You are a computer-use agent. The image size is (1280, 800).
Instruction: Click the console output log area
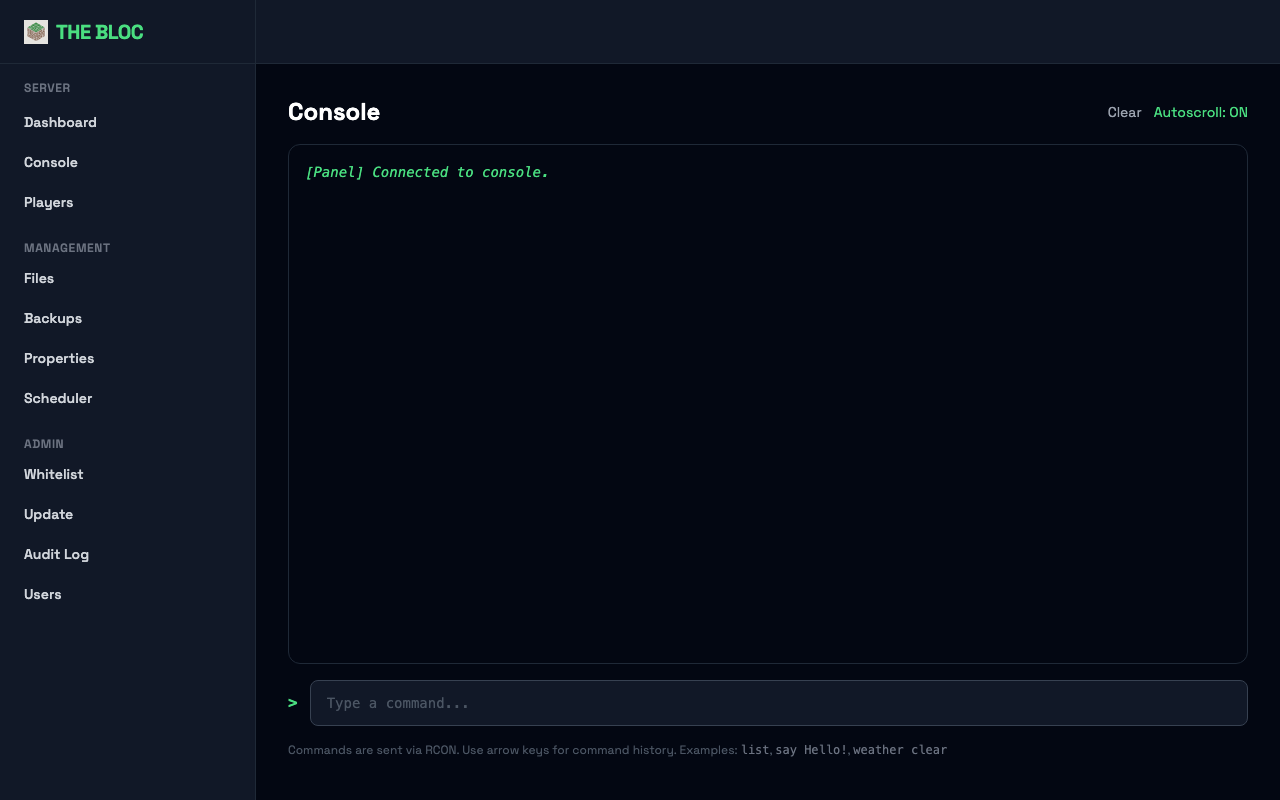click(768, 404)
